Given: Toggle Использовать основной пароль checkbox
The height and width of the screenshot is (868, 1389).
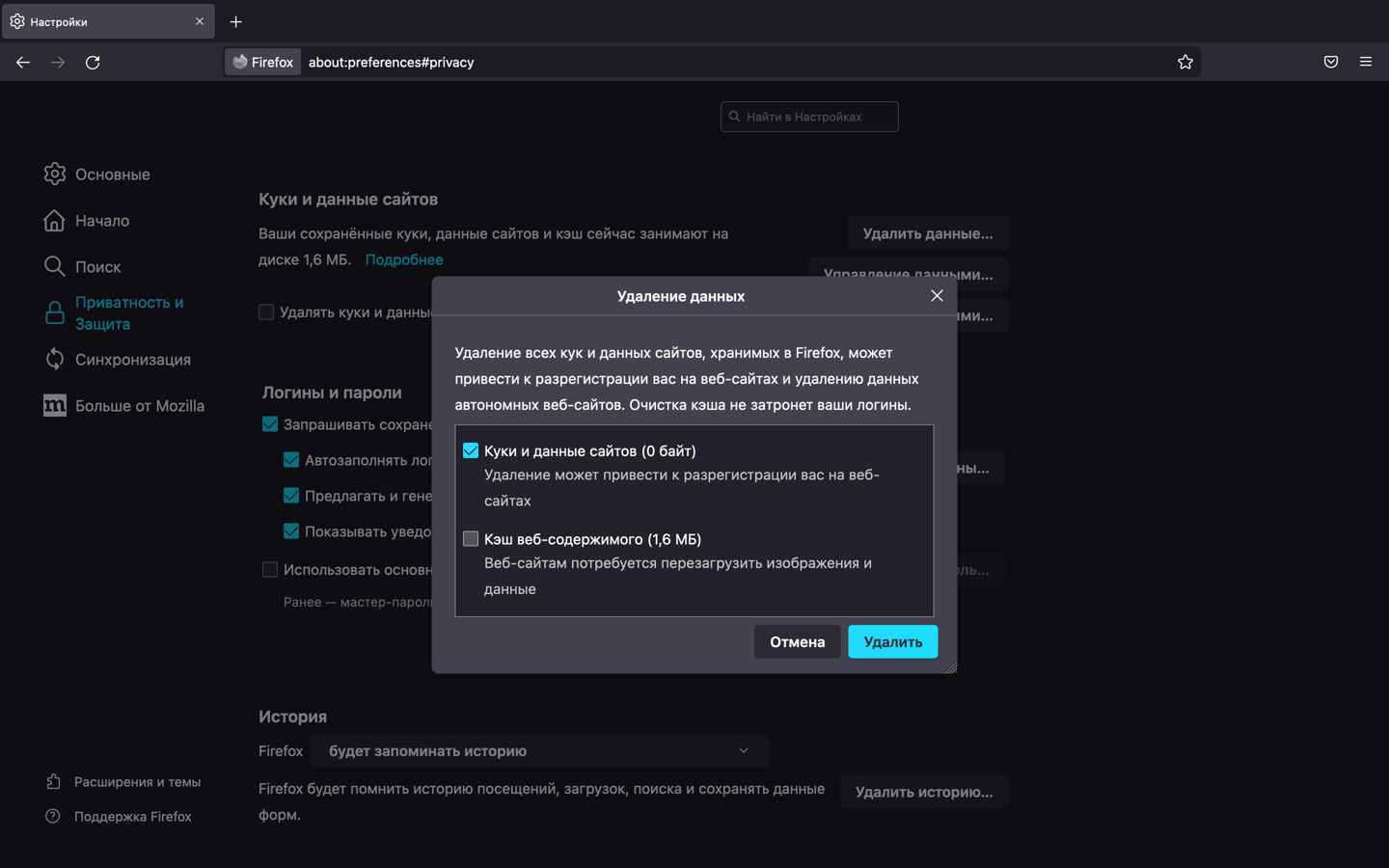Looking at the screenshot, I should (x=270, y=570).
